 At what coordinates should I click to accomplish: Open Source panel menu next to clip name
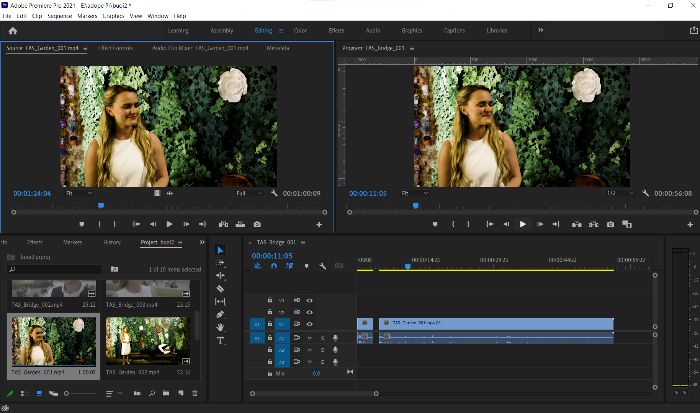pyautogui.click(x=85, y=48)
